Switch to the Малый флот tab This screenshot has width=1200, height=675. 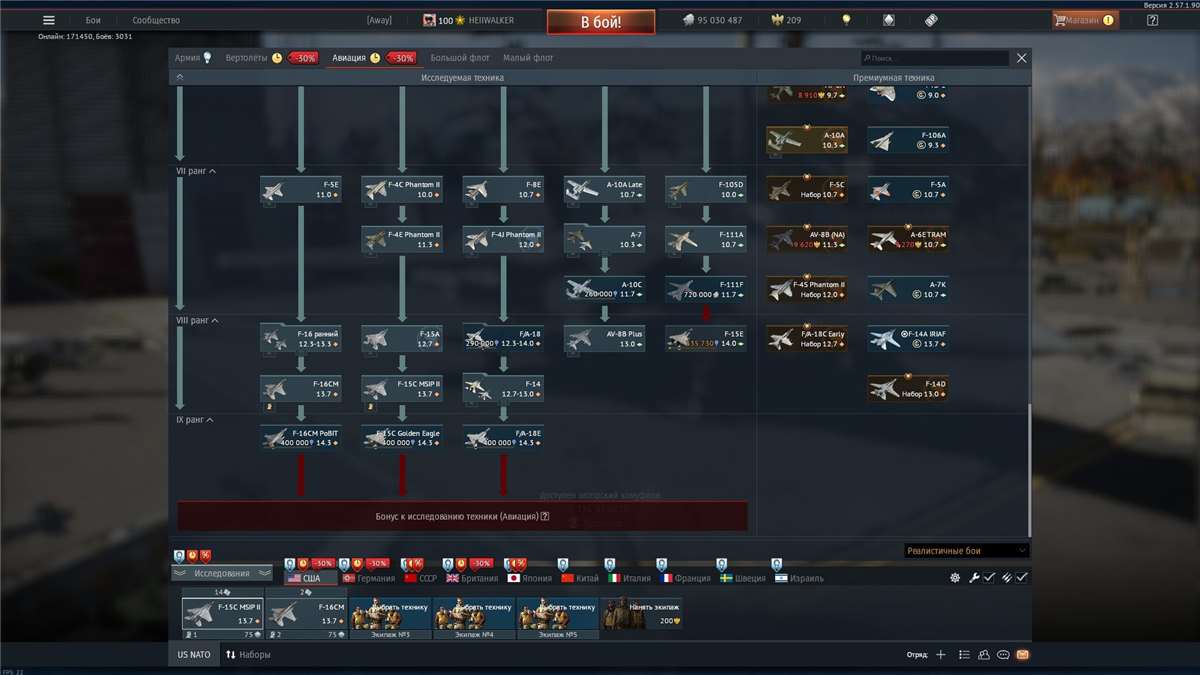pos(528,58)
